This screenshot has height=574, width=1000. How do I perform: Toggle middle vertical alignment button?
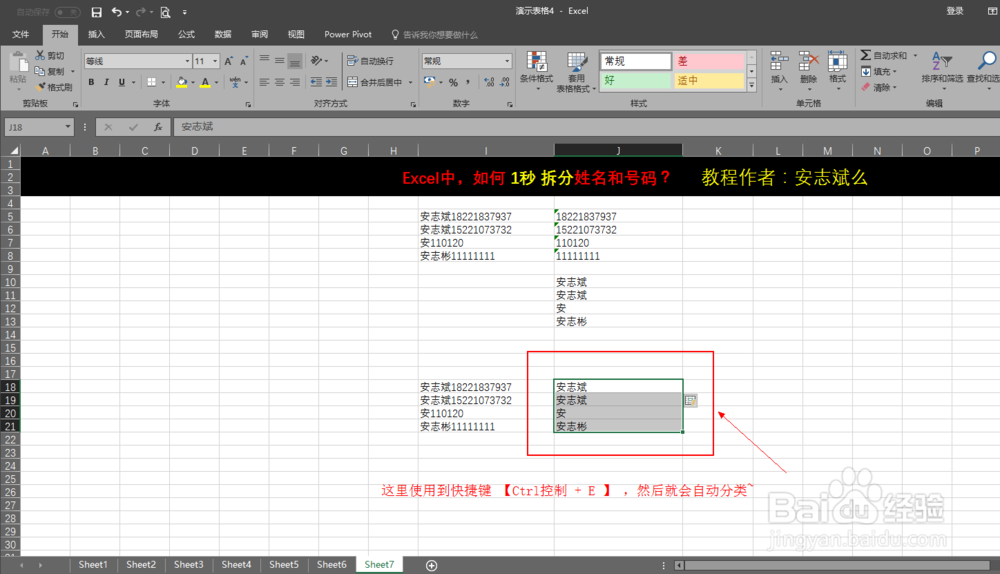279,61
